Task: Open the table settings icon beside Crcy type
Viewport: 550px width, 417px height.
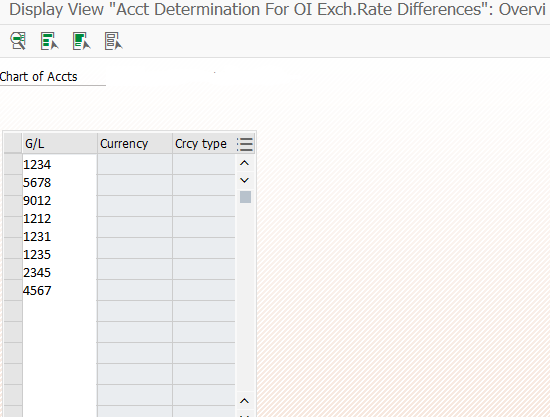Action: (x=245, y=144)
